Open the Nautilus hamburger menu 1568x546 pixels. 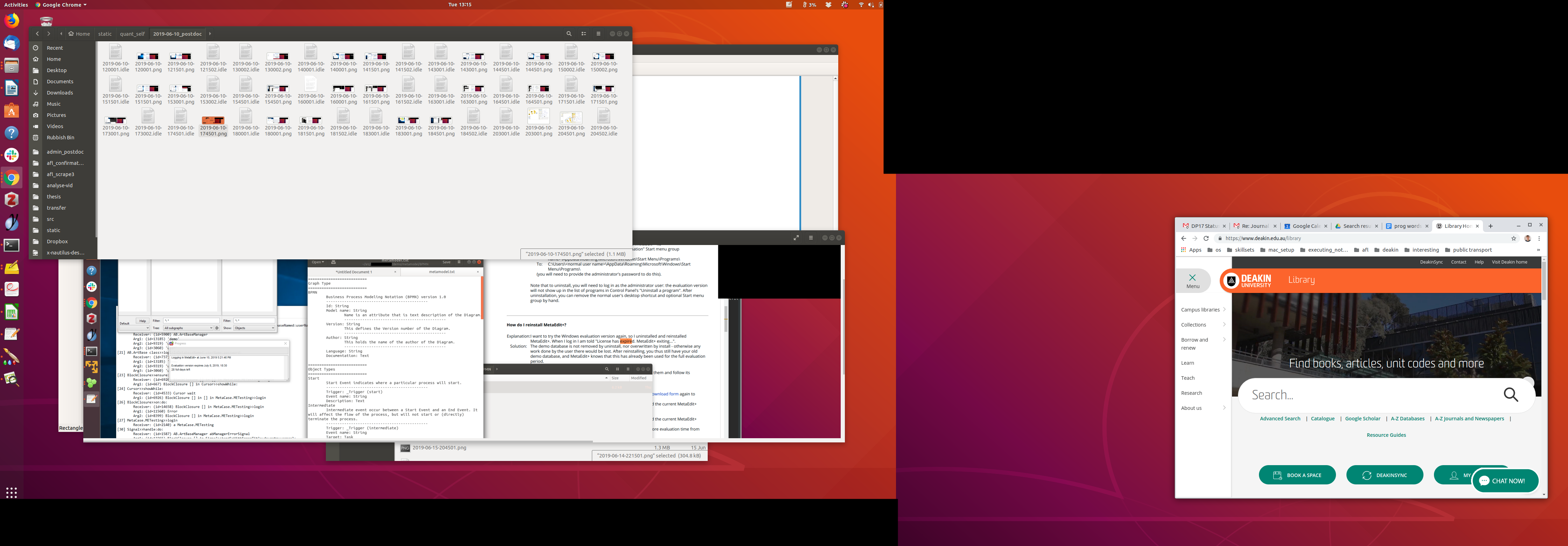(598, 34)
